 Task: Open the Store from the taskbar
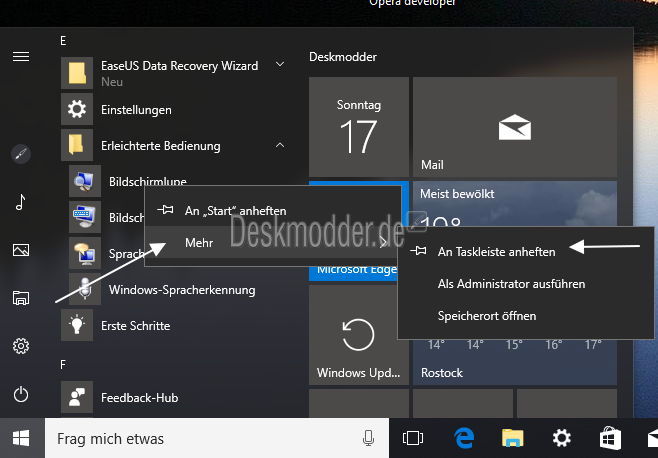(610, 438)
